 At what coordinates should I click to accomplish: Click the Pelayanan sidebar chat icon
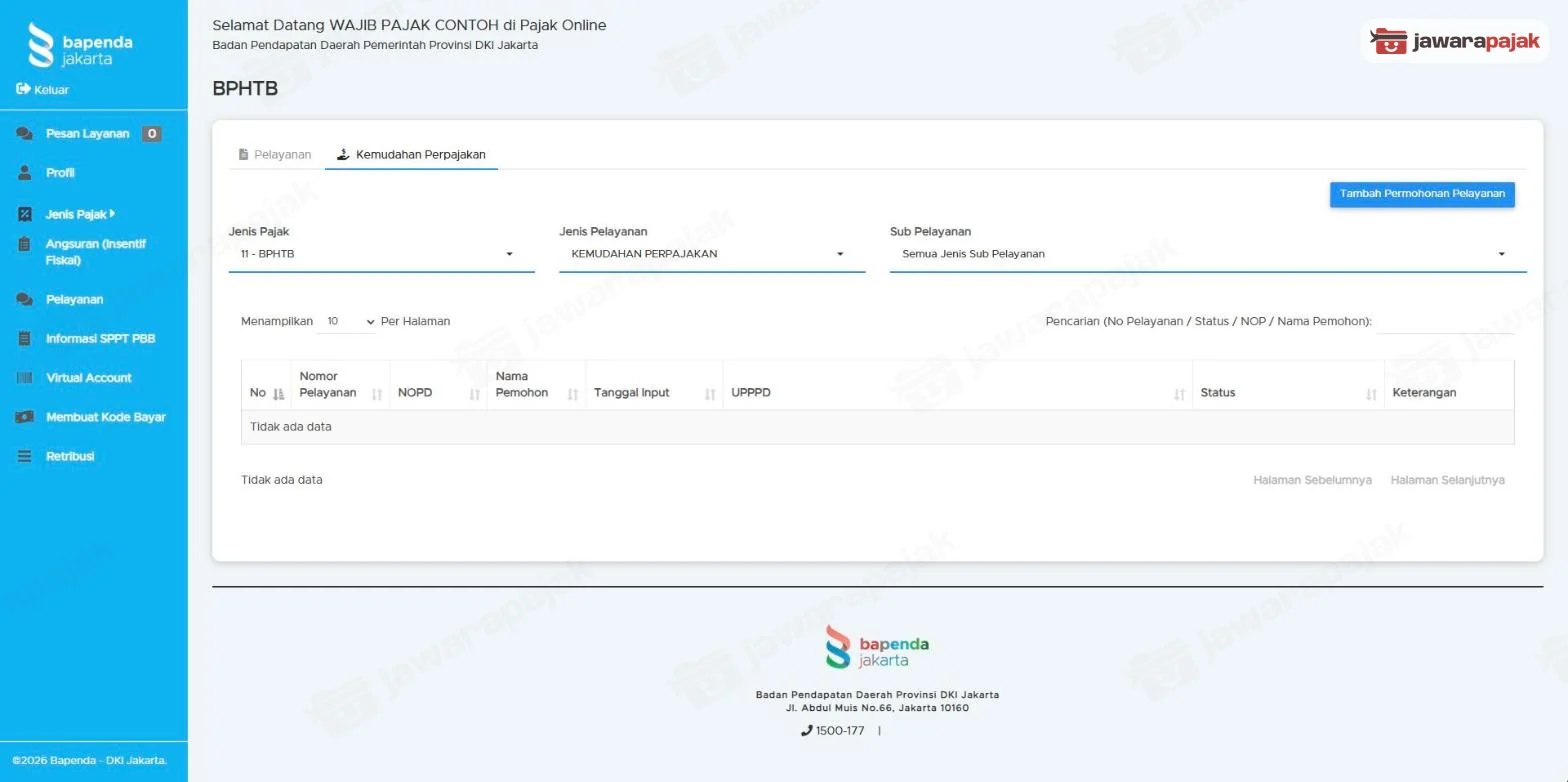[25, 299]
